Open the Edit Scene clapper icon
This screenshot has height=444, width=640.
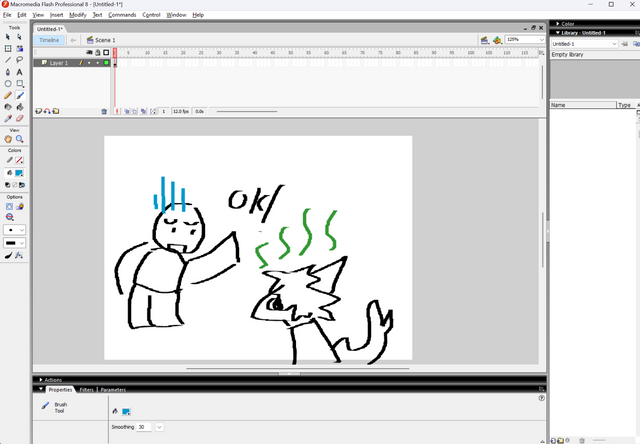pos(484,40)
